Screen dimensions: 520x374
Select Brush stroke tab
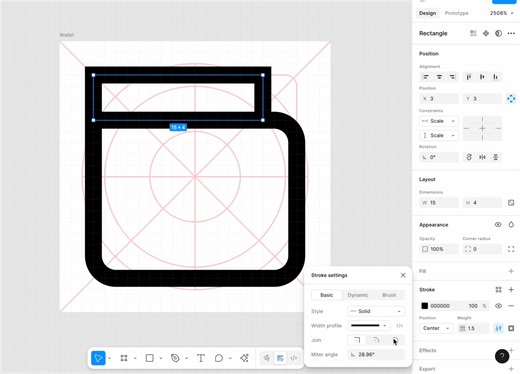(389, 295)
